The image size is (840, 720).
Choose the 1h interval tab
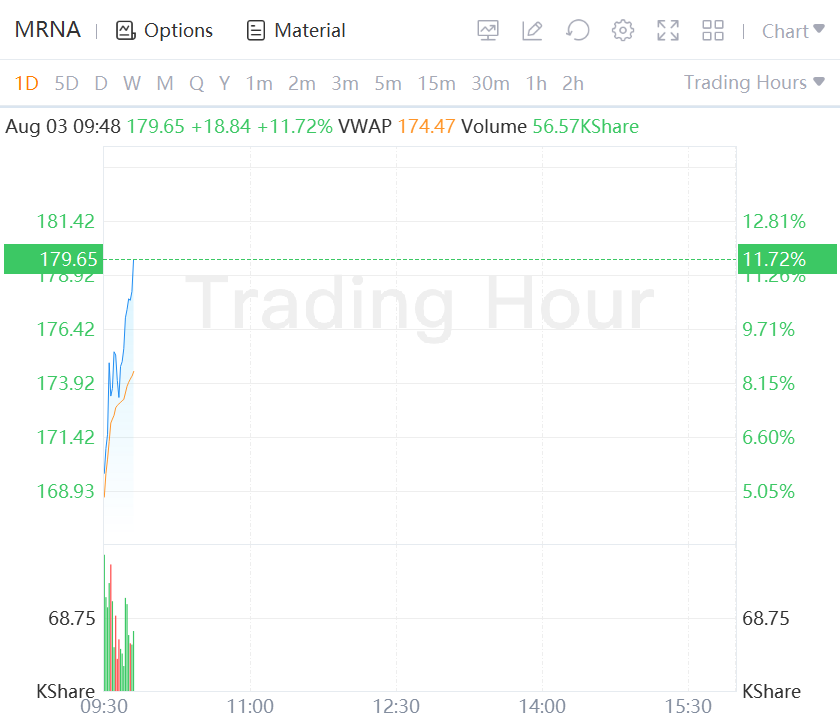click(x=536, y=83)
